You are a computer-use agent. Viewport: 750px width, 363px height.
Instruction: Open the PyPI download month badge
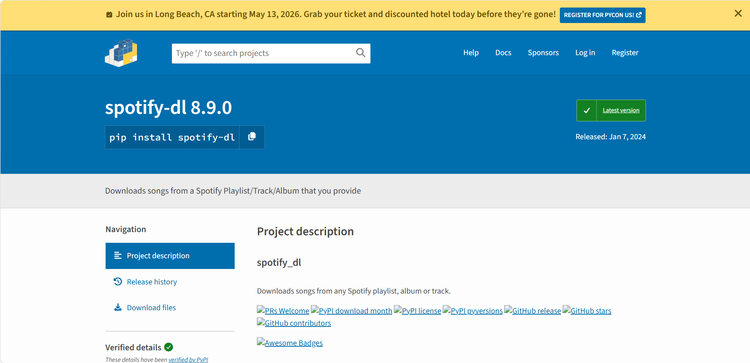click(x=352, y=311)
